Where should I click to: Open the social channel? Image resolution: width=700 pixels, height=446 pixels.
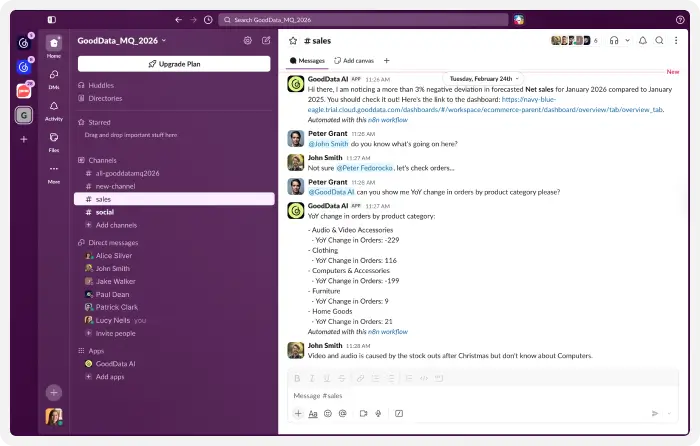pyautogui.click(x=104, y=212)
